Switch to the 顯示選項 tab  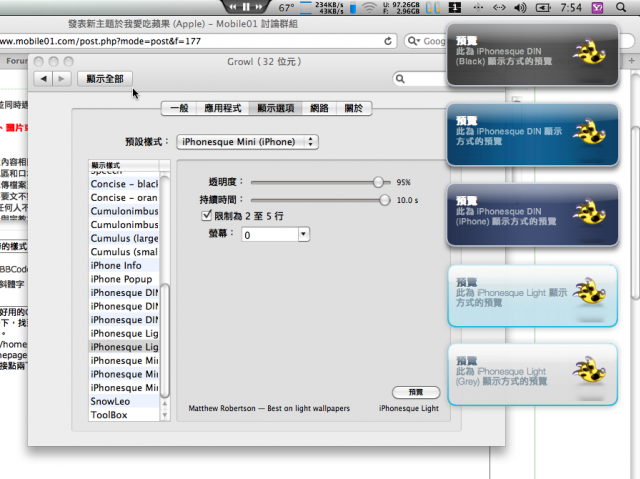tap(276, 108)
